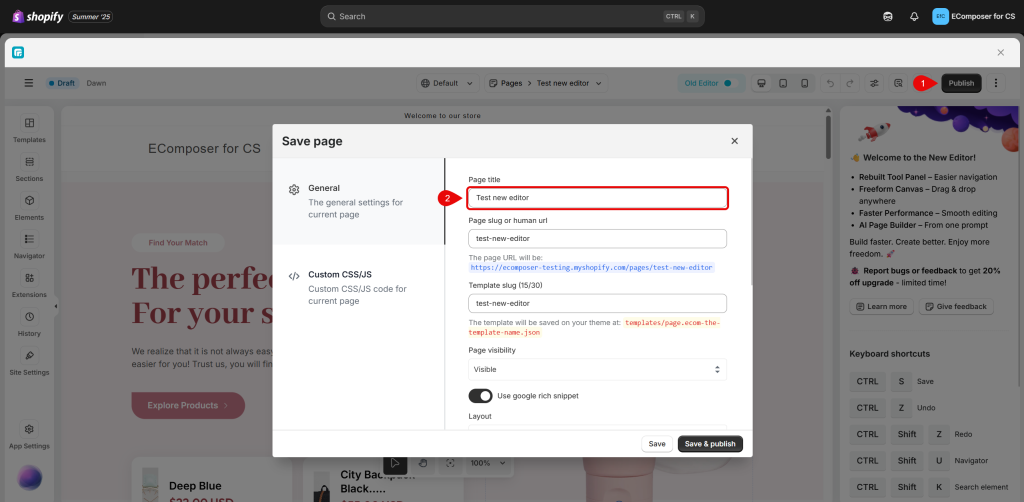Viewport: 1024px width, 502px height.
Task: Redo the change in toolbar
Action: [850, 83]
